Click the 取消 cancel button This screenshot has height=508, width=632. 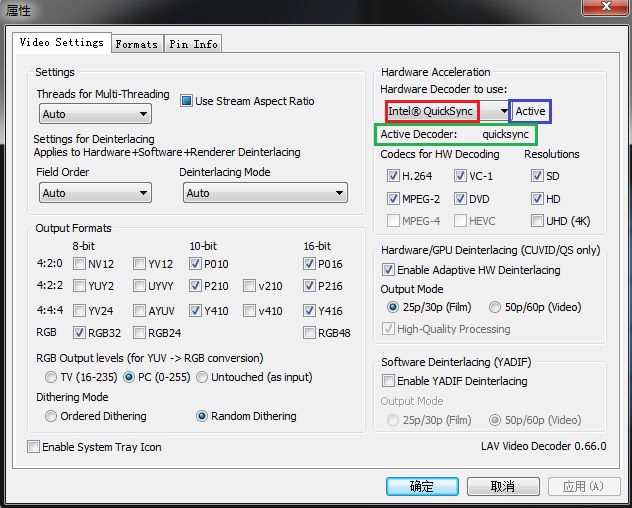503,487
